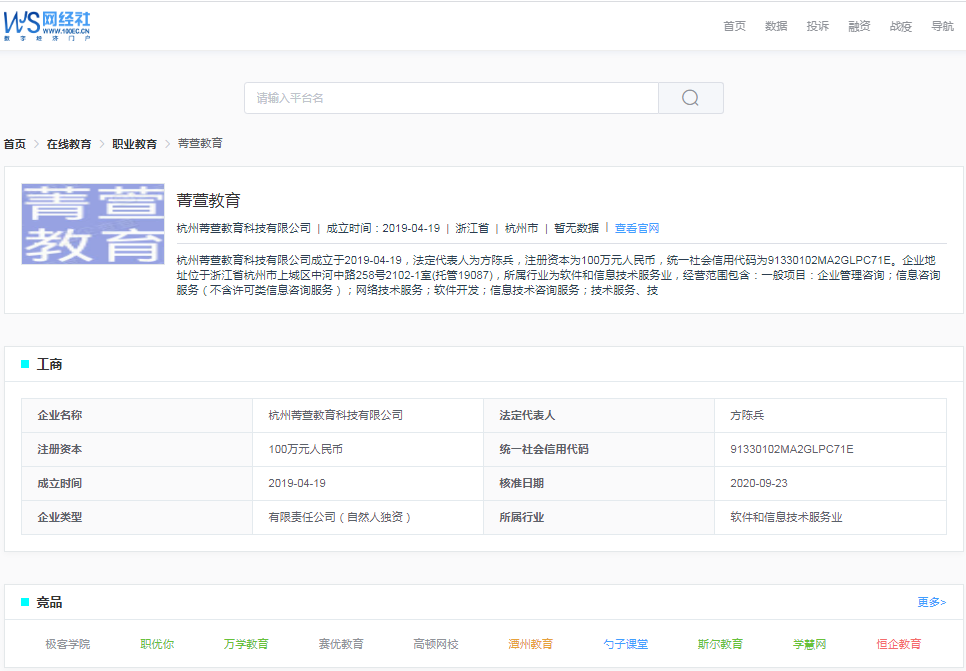Open the 战疫 top navigation item
Viewport: 966px width, 671px height.
click(x=901, y=26)
